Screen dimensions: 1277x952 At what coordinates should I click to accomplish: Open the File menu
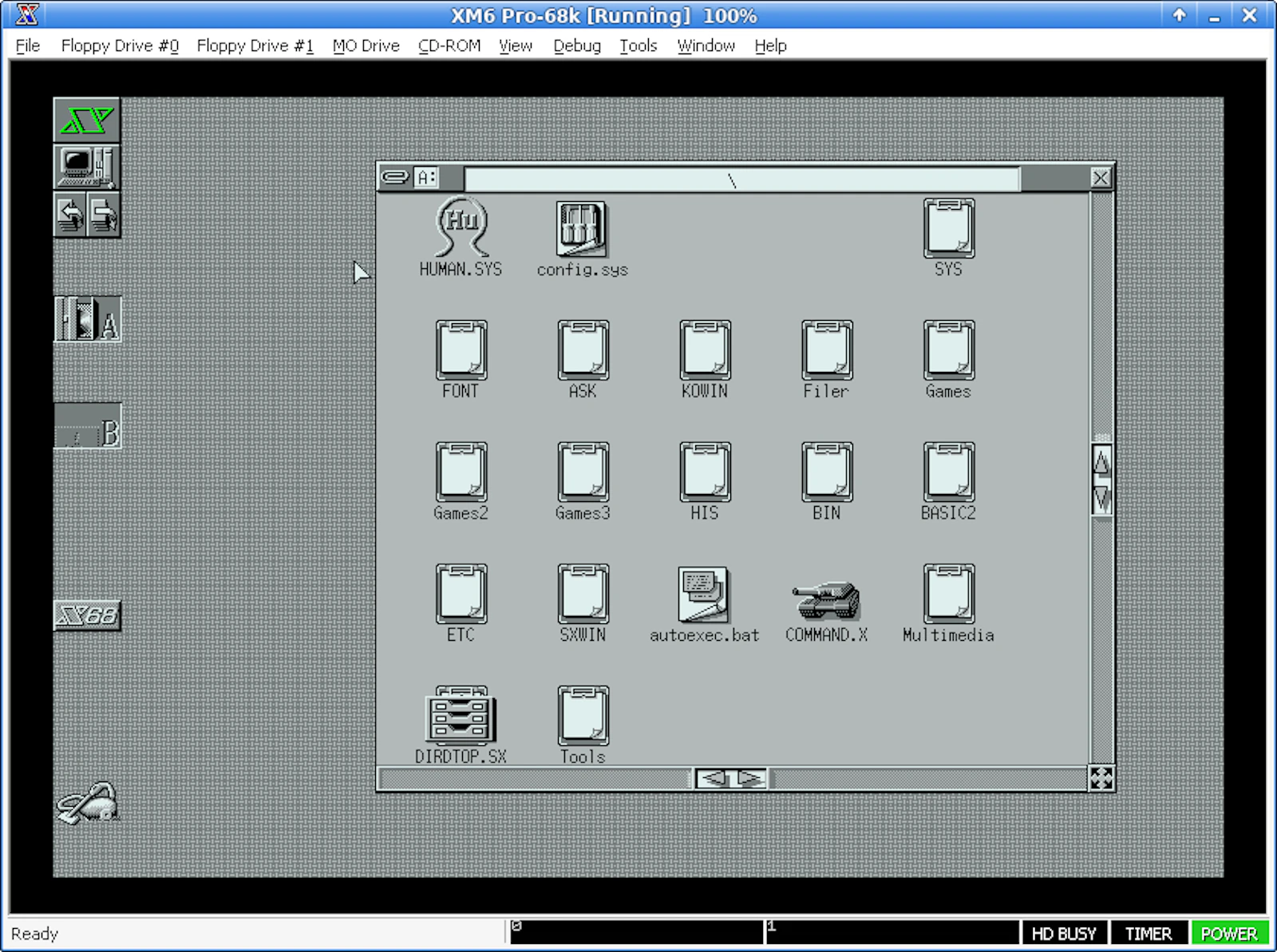(x=27, y=45)
